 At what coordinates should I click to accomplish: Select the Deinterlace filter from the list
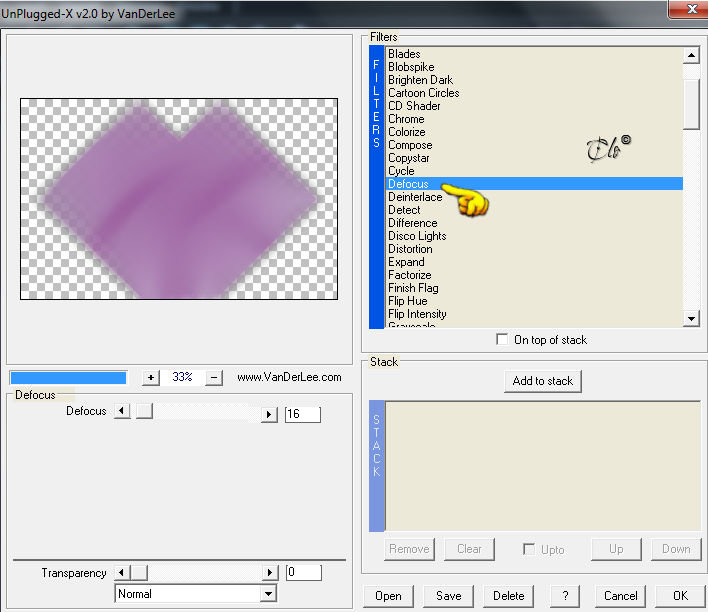[415, 197]
